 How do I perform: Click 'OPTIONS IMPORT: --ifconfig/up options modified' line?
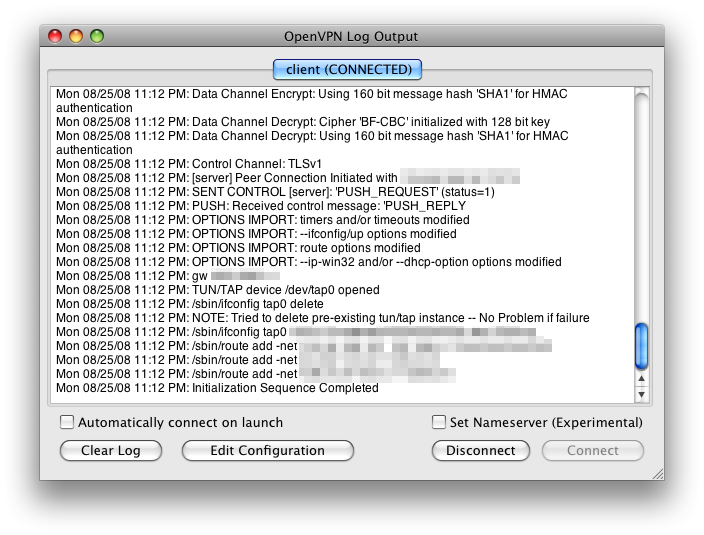point(256,234)
